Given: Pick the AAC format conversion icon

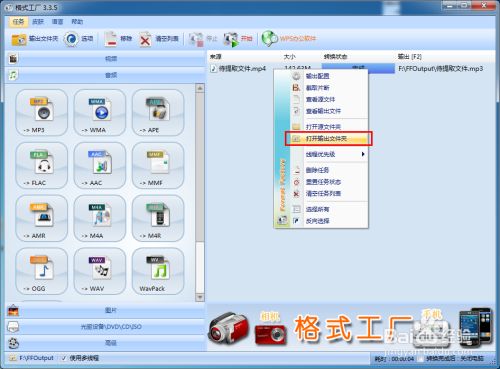Looking at the screenshot, I should coord(100,165).
